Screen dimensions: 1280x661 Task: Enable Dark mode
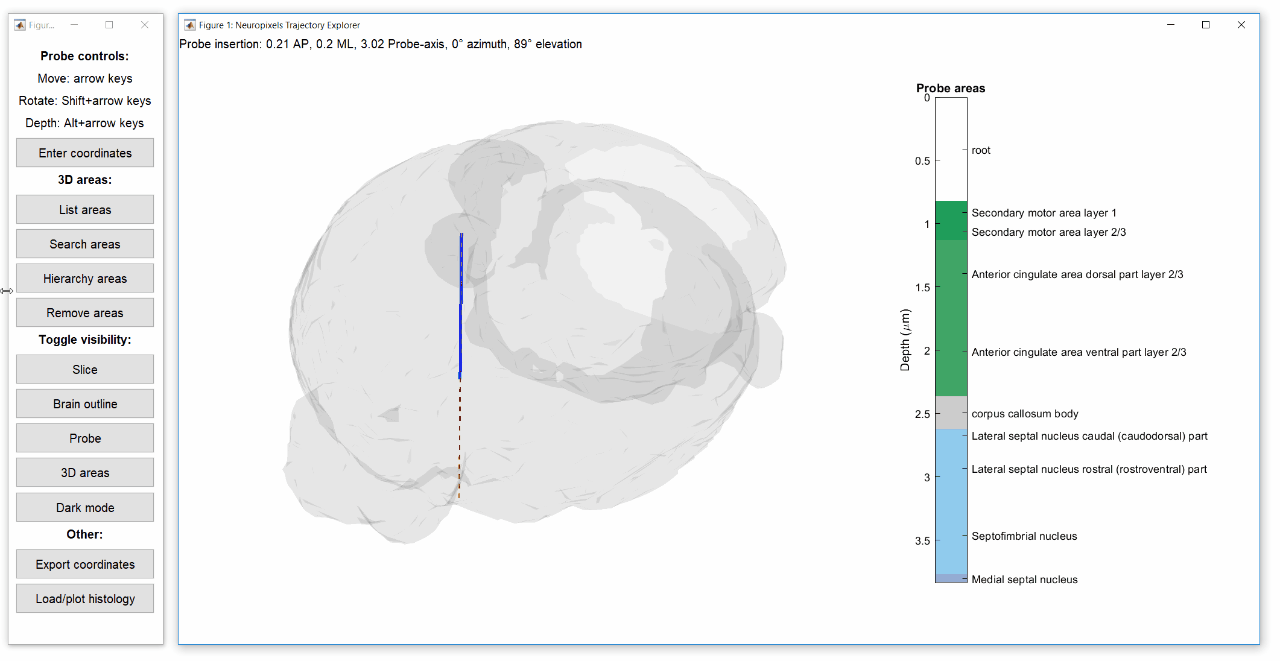pyautogui.click(x=84, y=507)
